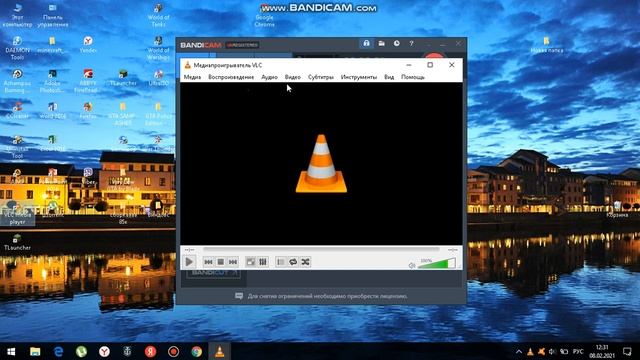
Task: Select Ashampoo Burning desktop icon
Action: [17, 81]
